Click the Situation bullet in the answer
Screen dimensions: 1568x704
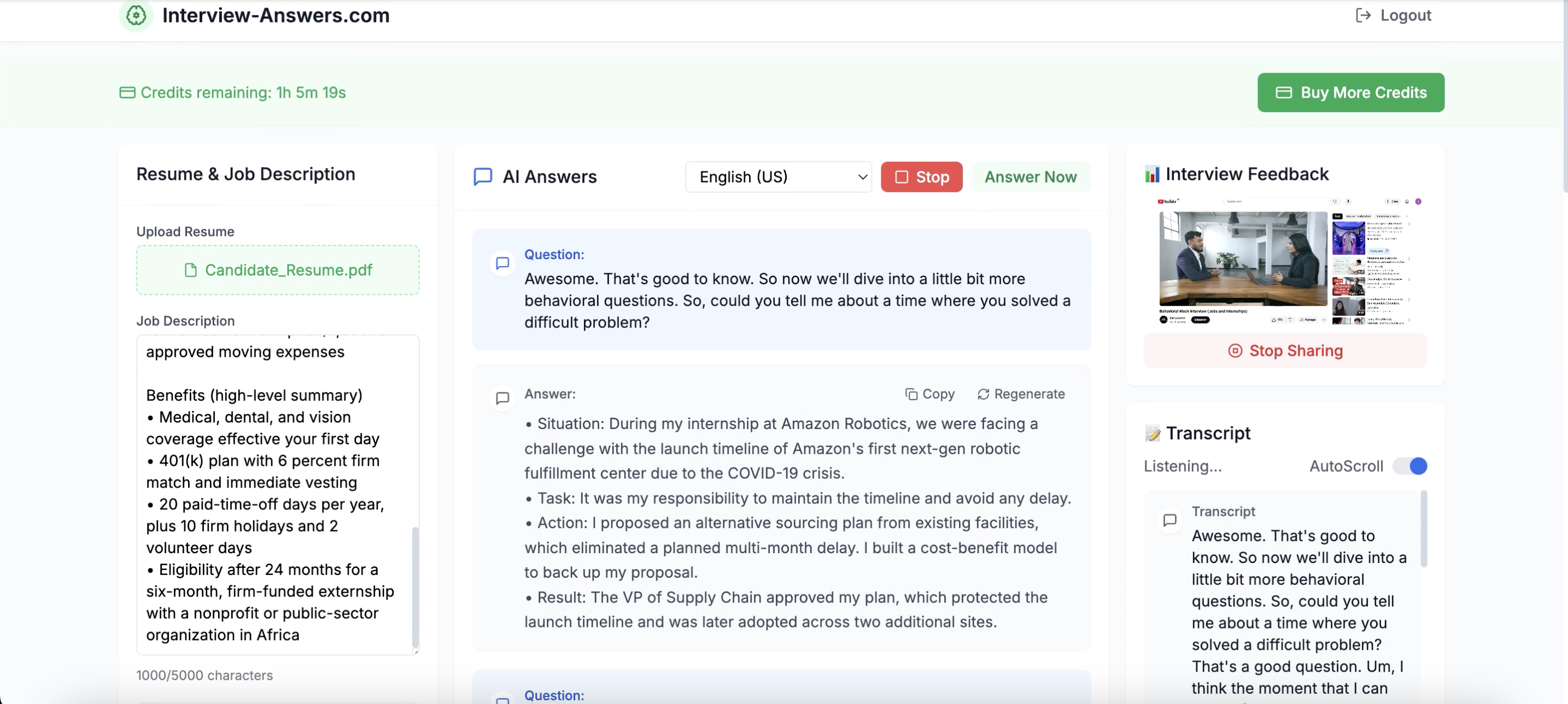781,448
